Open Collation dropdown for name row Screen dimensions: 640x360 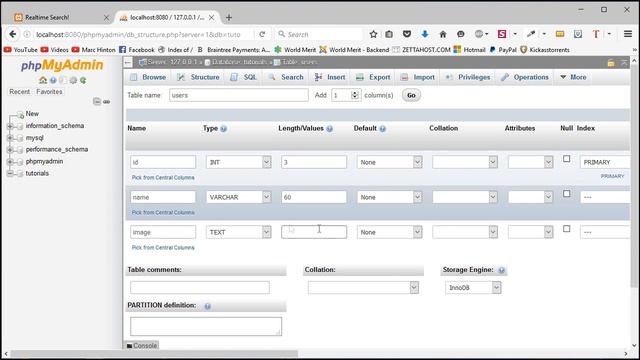(x=465, y=198)
